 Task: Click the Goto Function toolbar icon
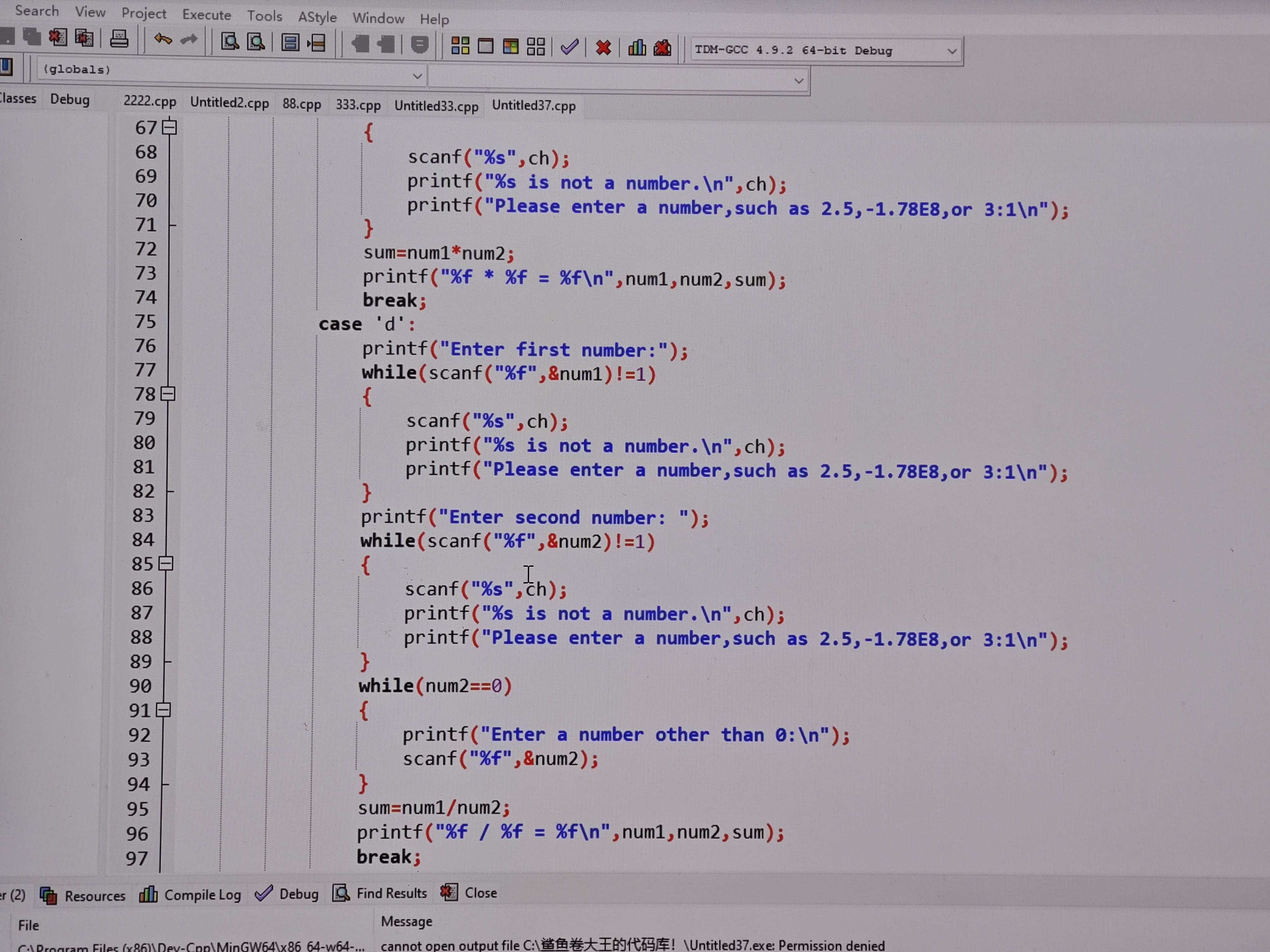pyautogui.click(x=290, y=43)
